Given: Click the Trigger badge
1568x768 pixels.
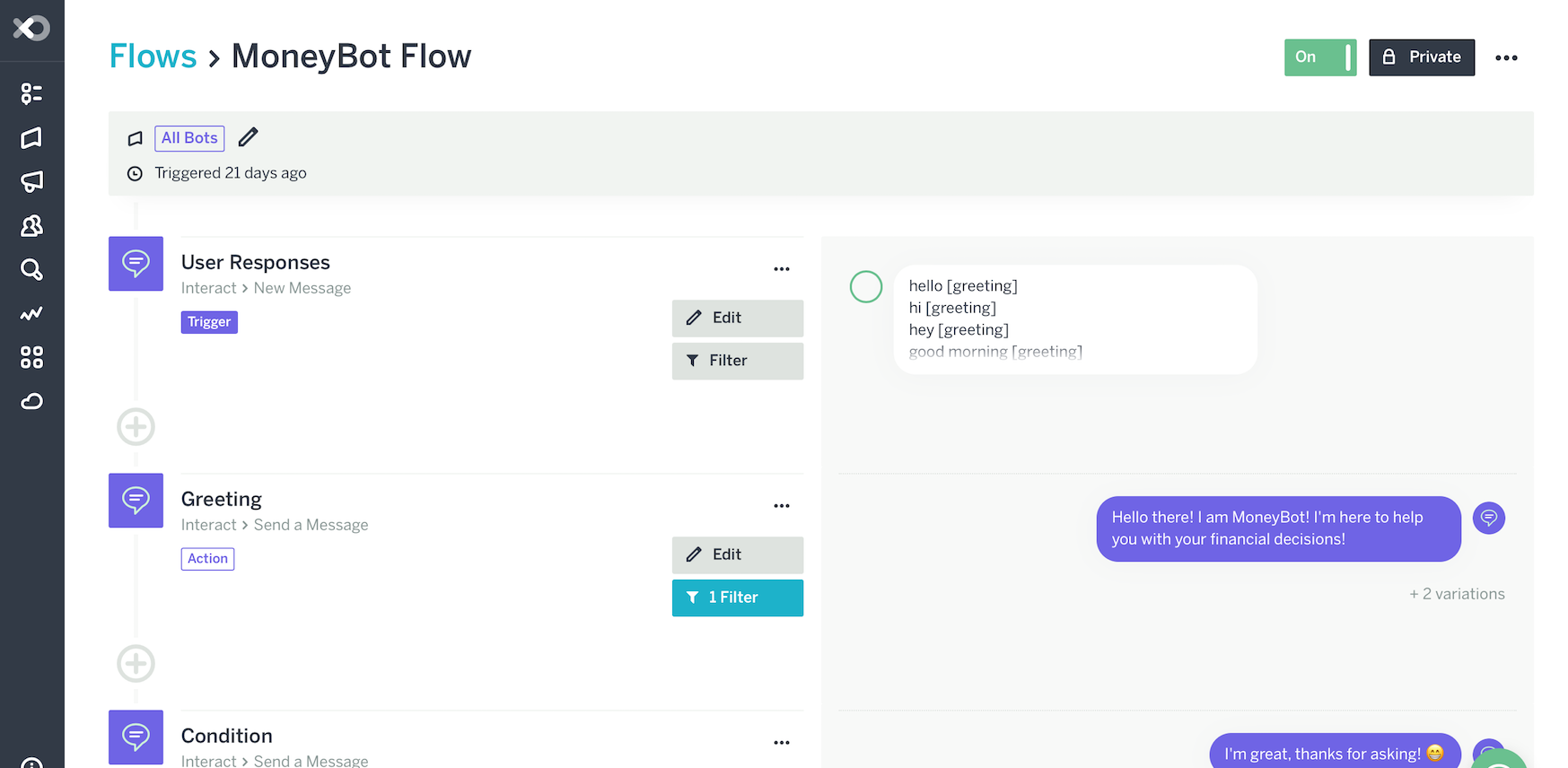Looking at the screenshot, I should (209, 322).
